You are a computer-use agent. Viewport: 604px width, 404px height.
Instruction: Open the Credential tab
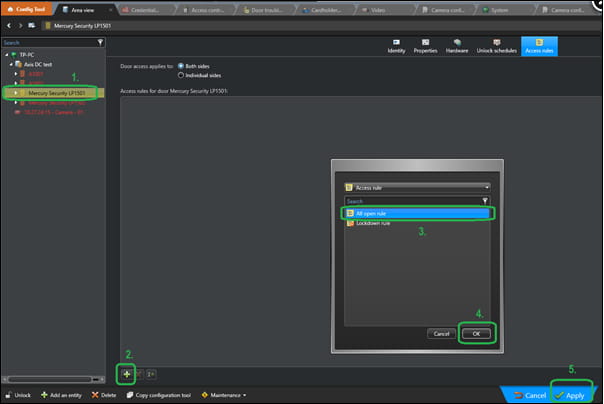144,10
